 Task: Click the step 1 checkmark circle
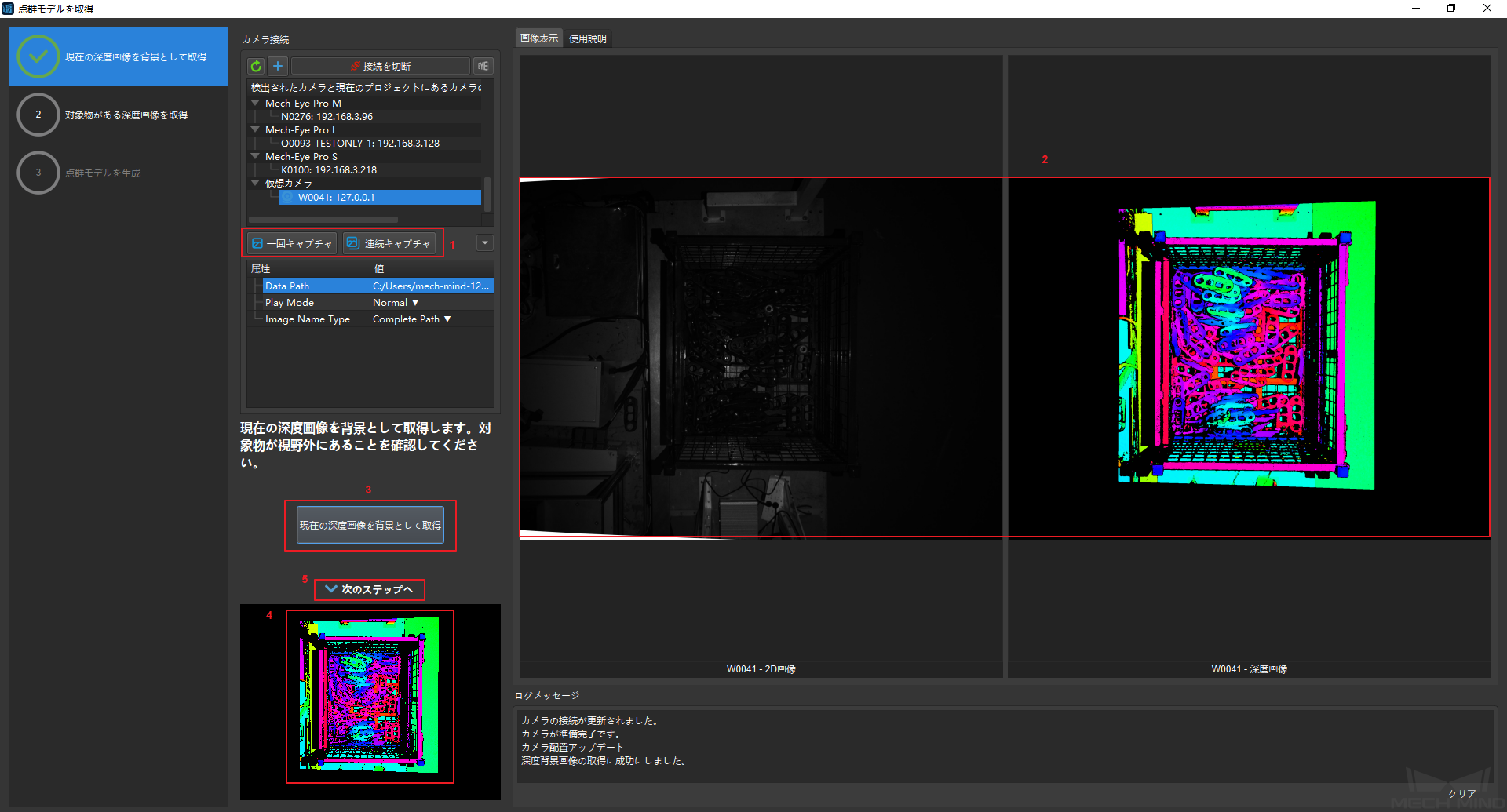point(38,56)
